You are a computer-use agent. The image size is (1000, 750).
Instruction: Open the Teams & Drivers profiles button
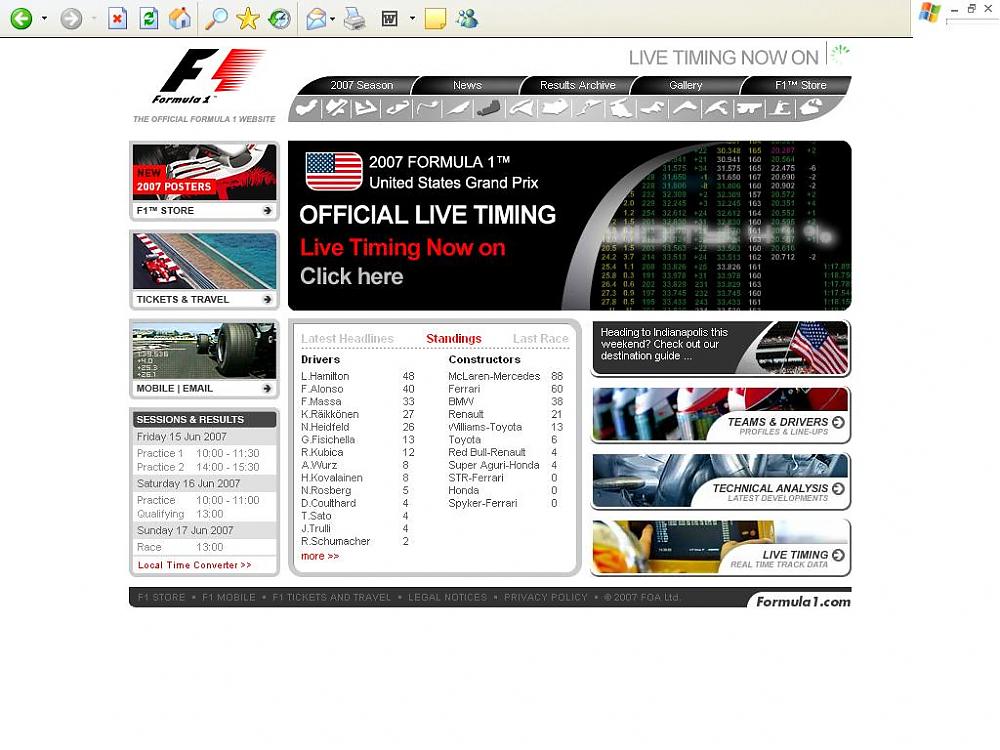721,415
